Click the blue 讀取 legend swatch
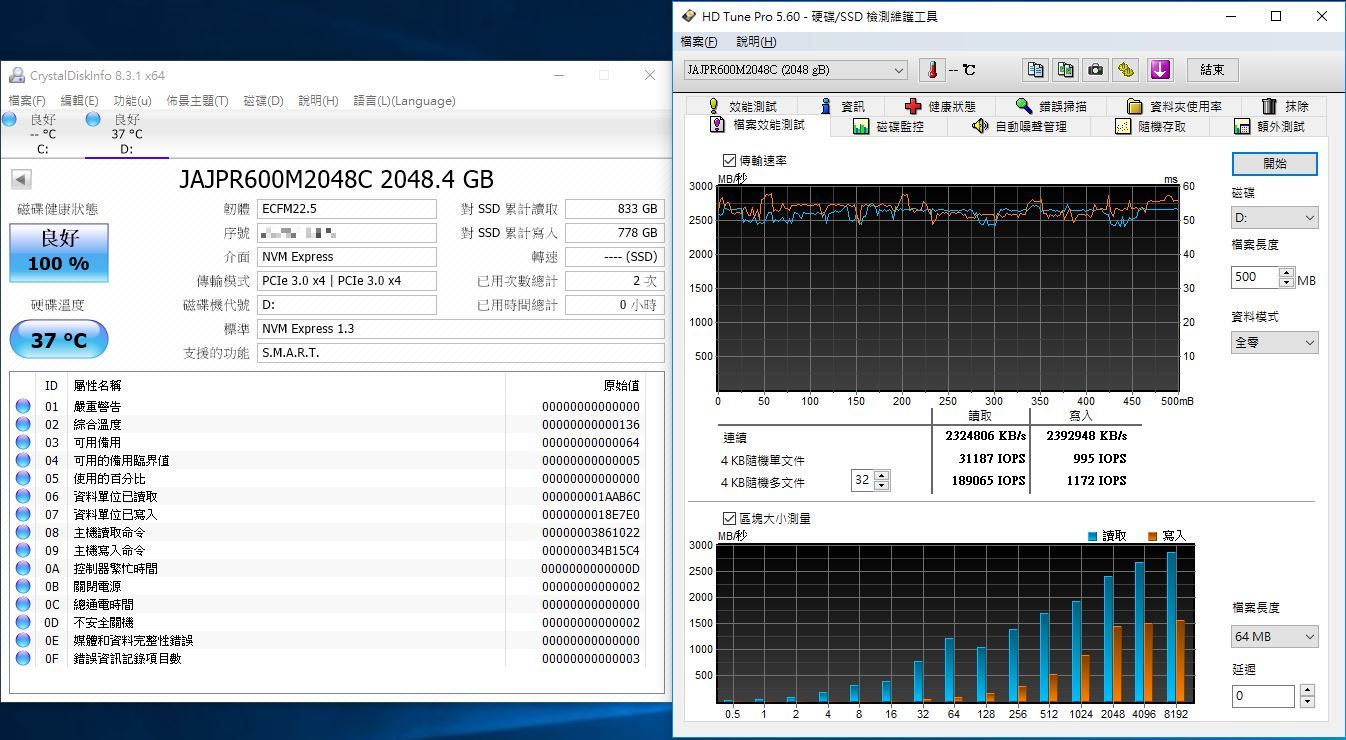 point(1093,537)
